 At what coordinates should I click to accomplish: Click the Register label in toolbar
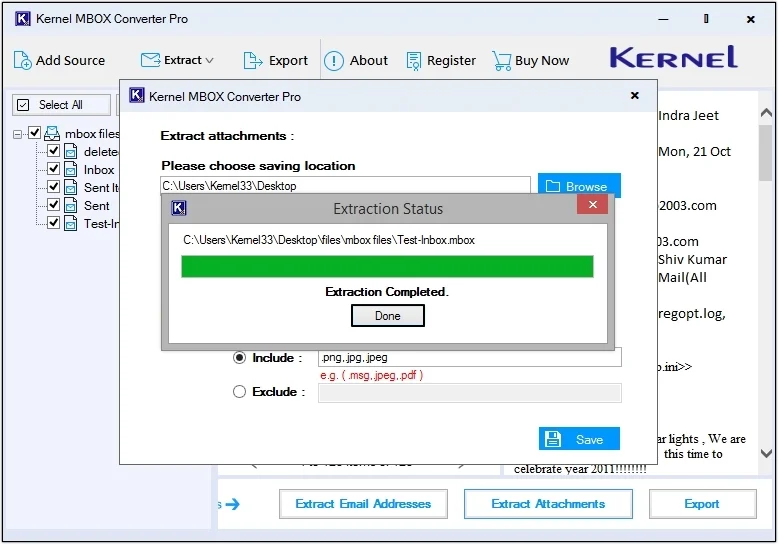(451, 61)
